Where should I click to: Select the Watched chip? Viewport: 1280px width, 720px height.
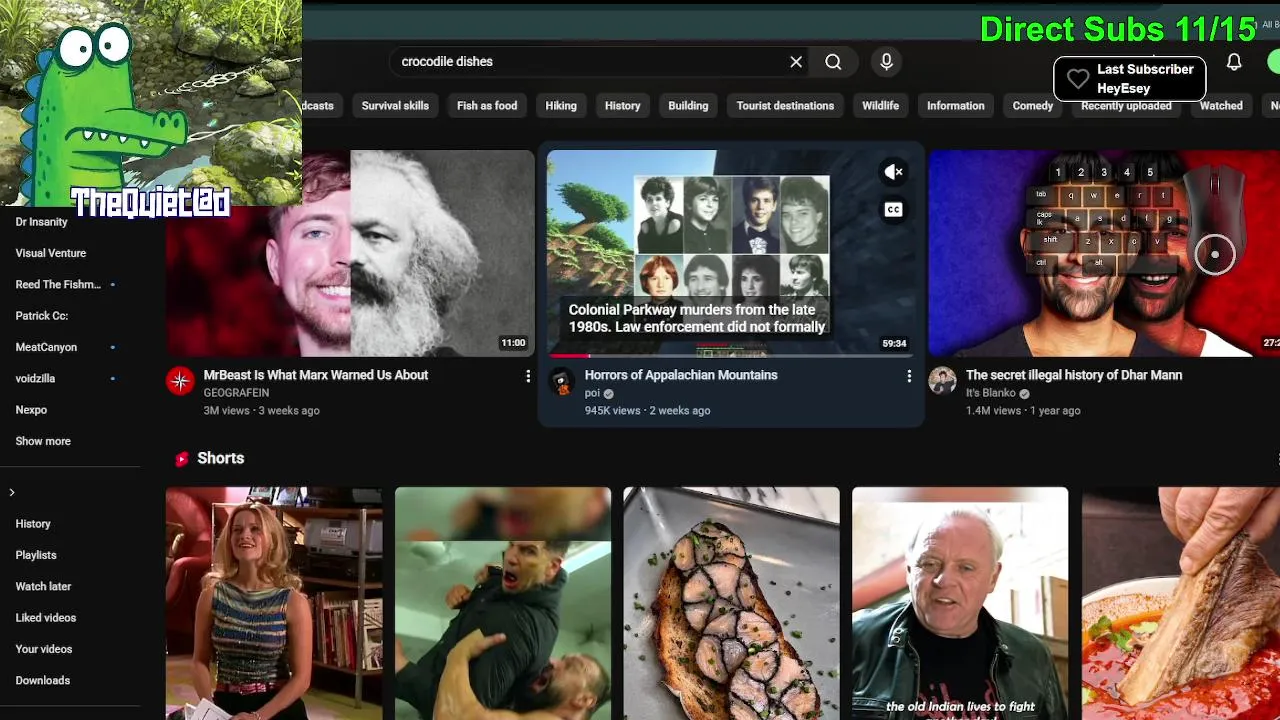click(1221, 106)
